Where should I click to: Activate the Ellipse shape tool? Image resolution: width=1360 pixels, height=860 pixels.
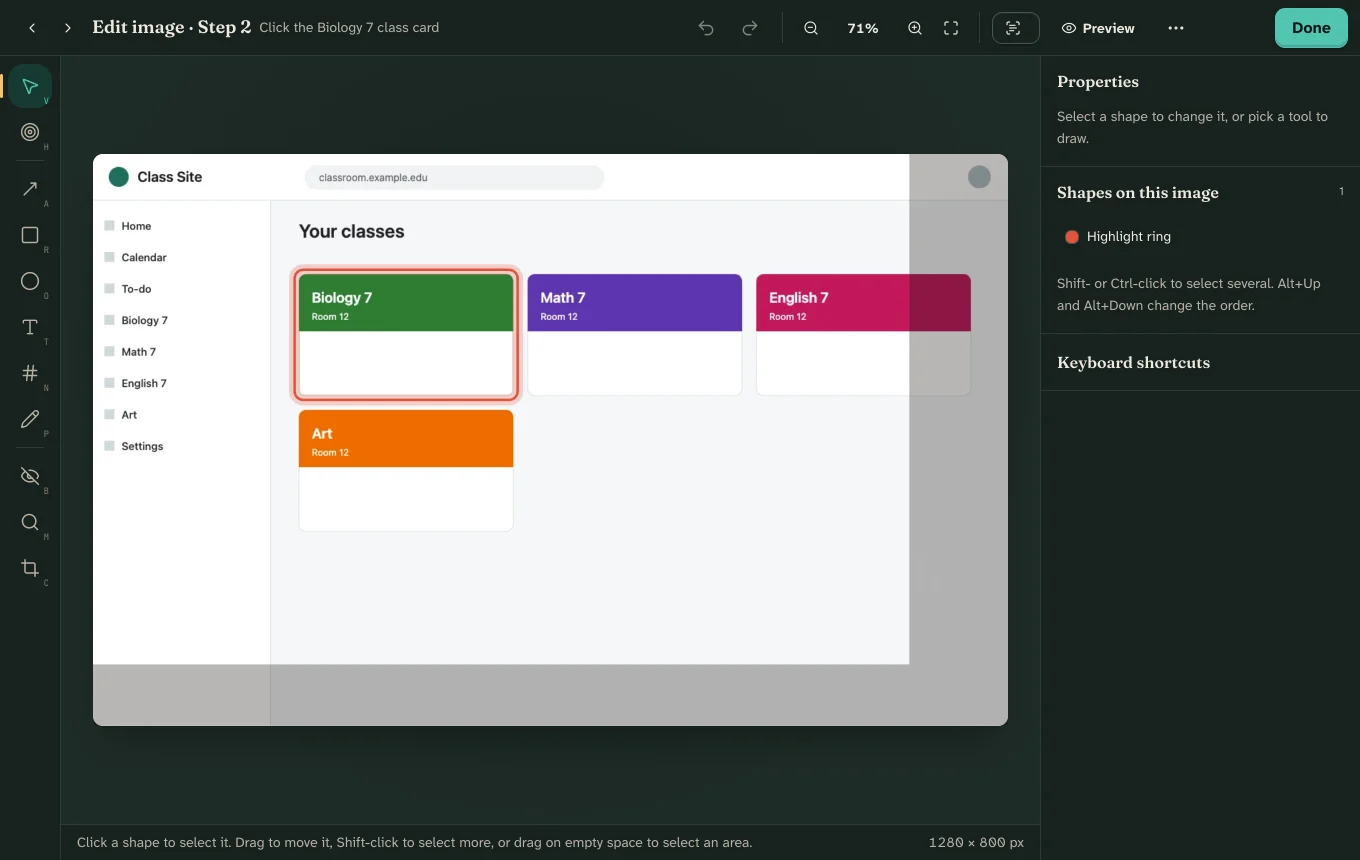tap(30, 281)
